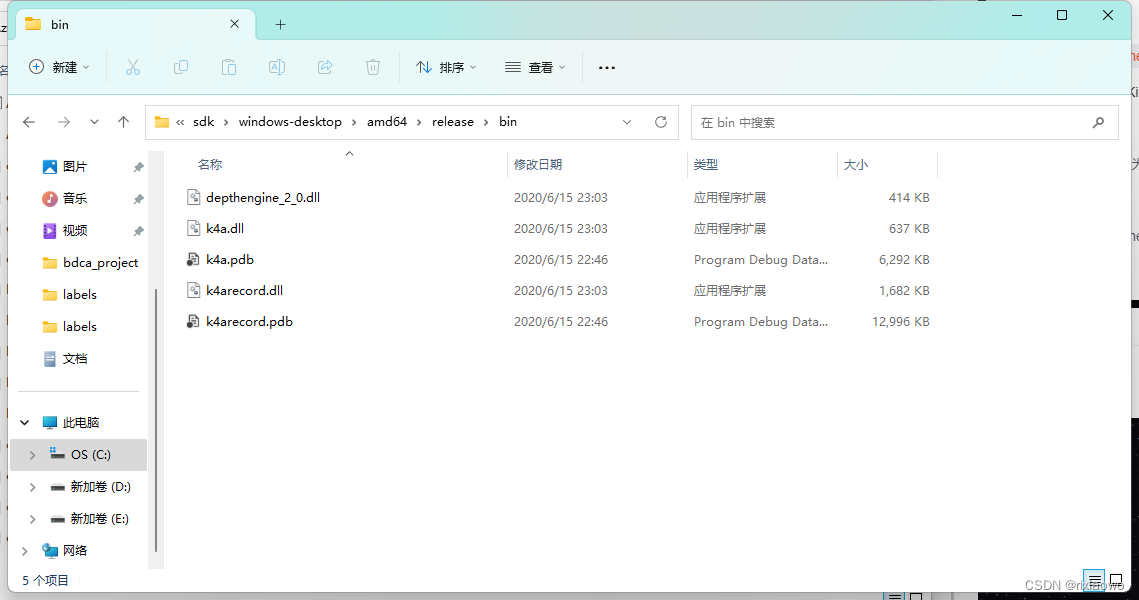Click the Copy icon in the toolbar
Image resolution: width=1139 pixels, height=600 pixels.
[x=181, y=67]
